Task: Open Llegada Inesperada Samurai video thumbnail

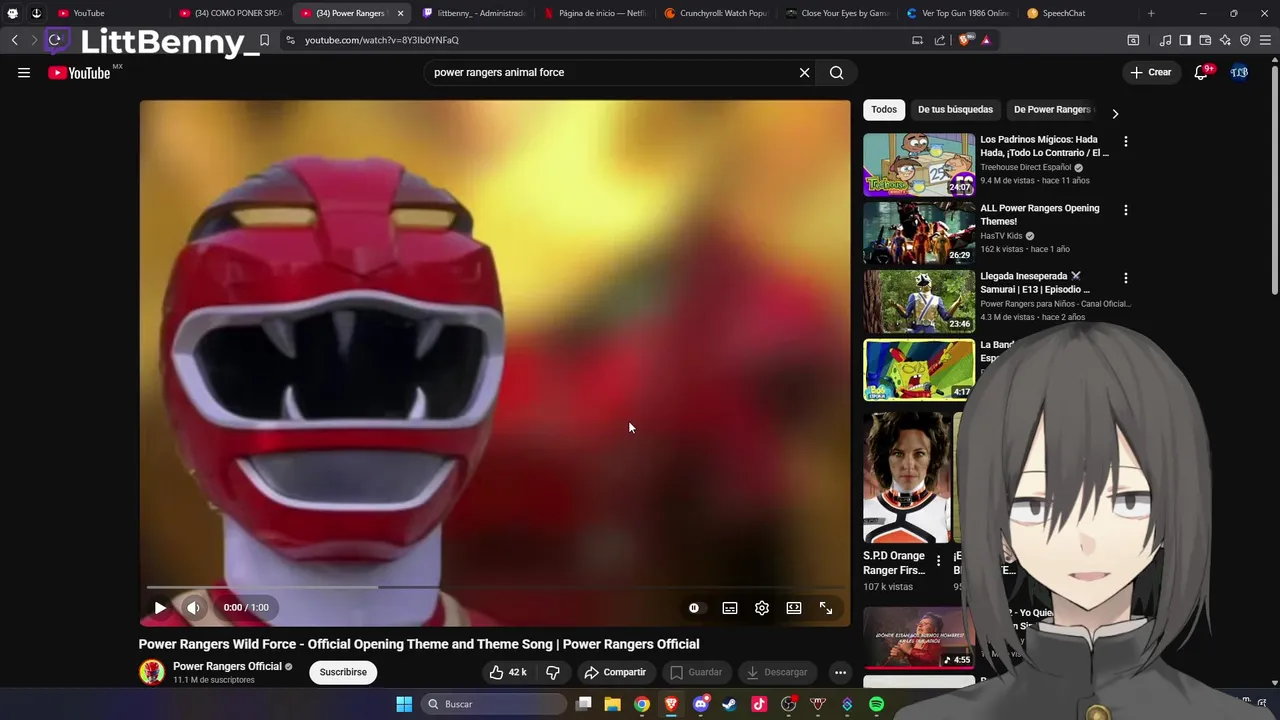Action: (919, 301)
